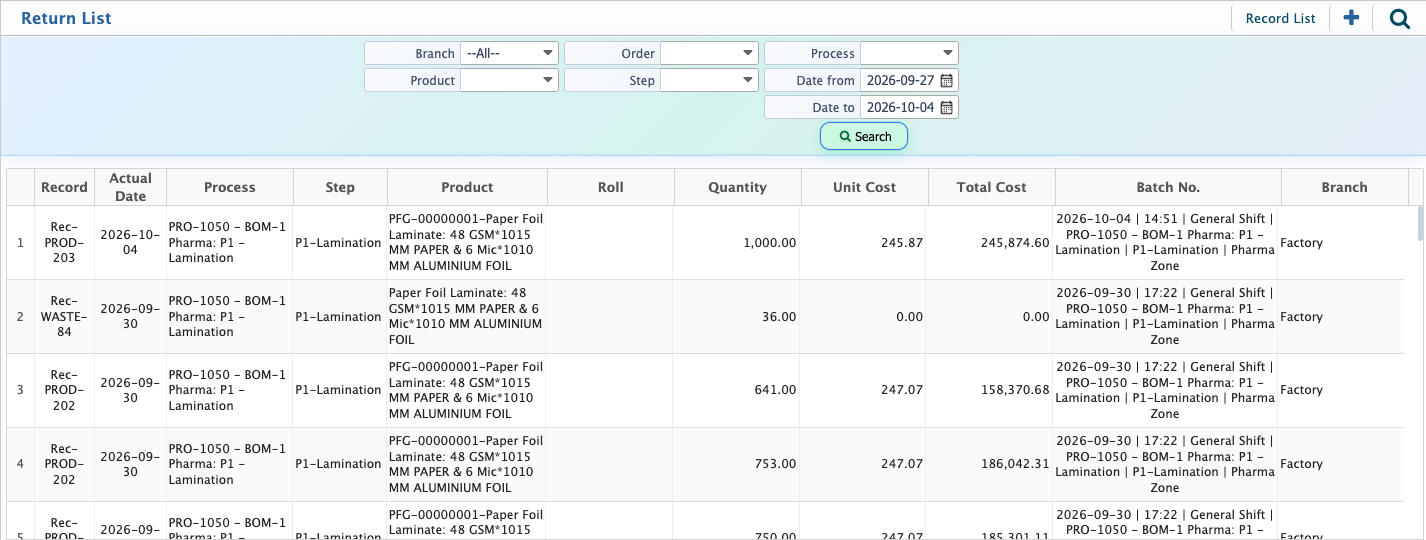Sort by Process column header
Image resolution: width=1426 pixels, height=540 pixels.
[x=230, y=187]
